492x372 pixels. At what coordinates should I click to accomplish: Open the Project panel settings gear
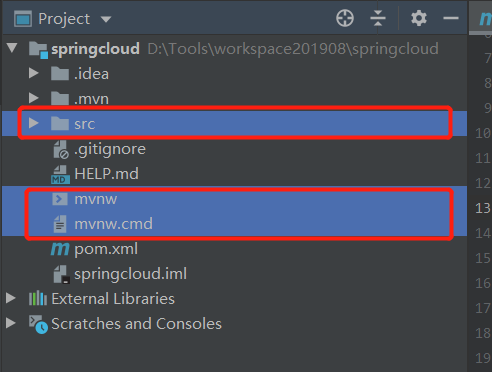(x=419, y=18)
